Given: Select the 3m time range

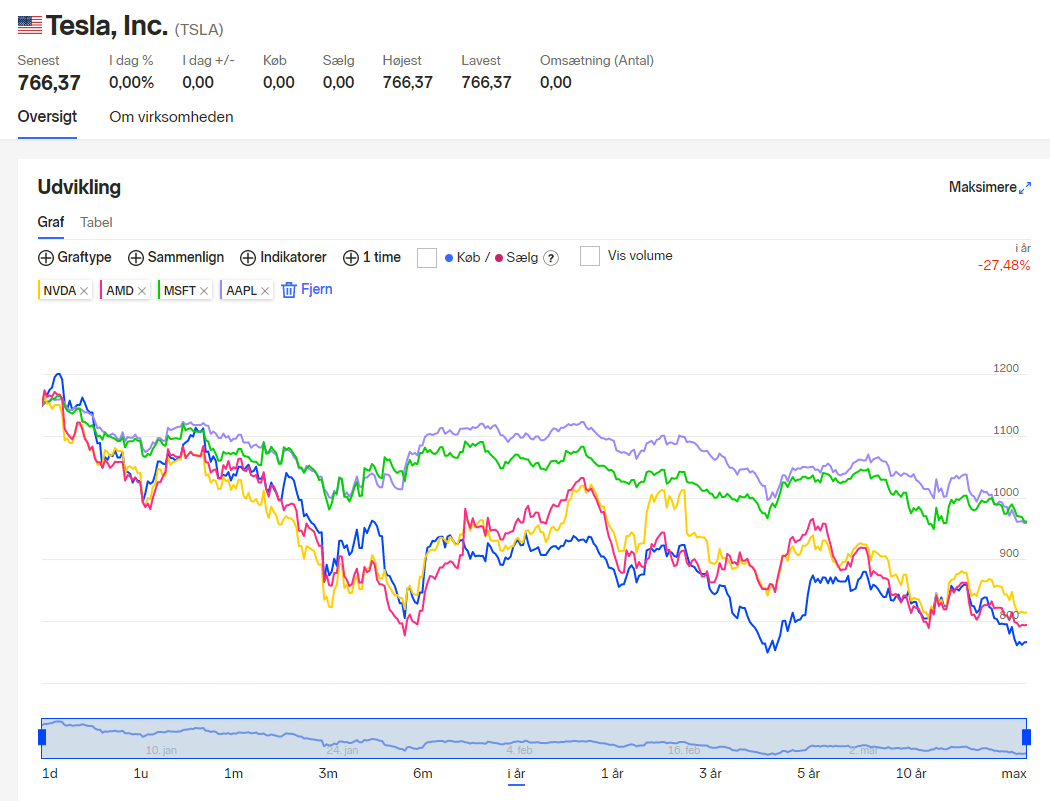Looking at the screenshot, I should [x=328, y=774].
